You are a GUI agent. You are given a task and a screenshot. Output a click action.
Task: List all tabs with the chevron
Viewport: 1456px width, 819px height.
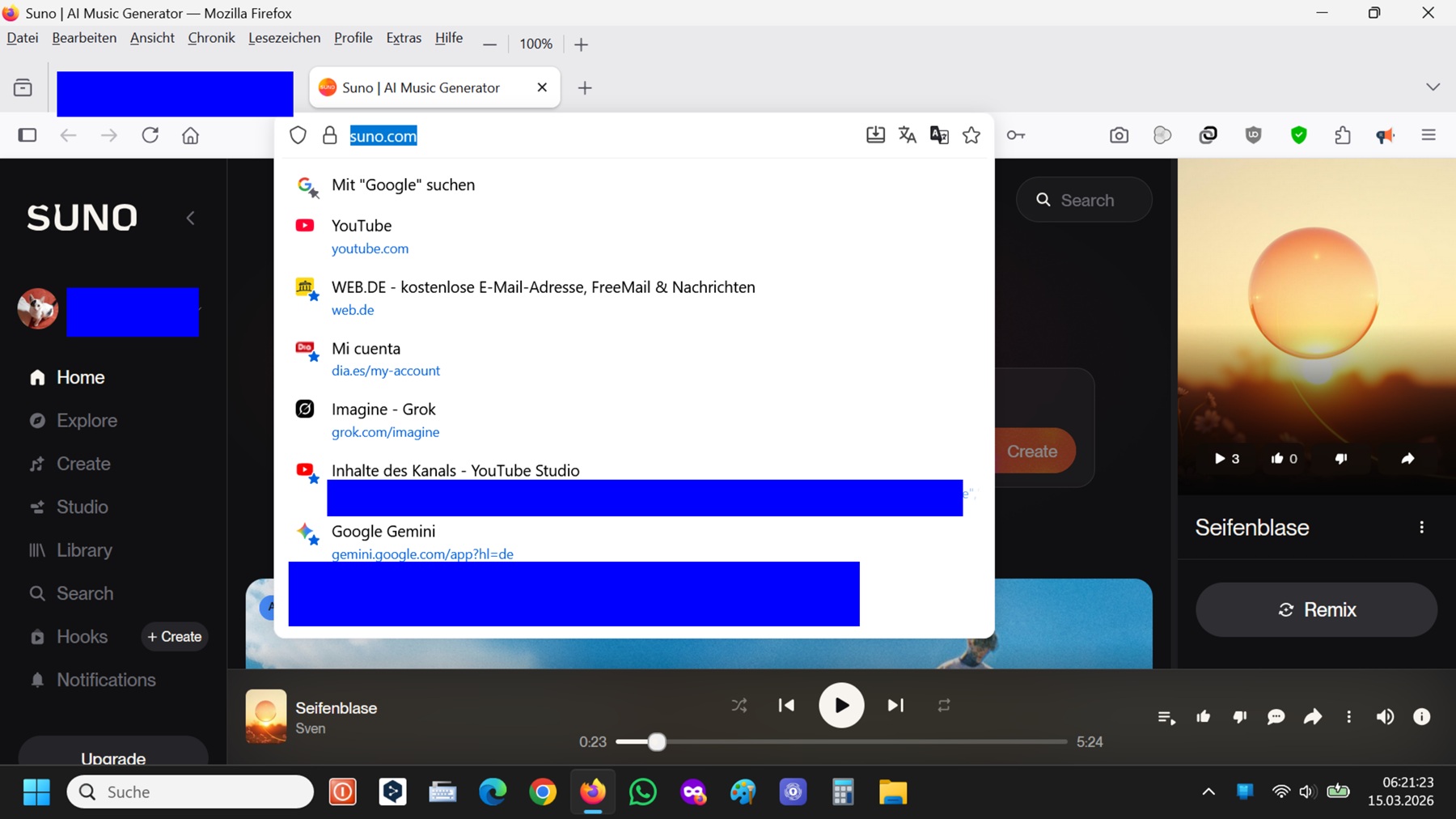[x=1433, y=87]
